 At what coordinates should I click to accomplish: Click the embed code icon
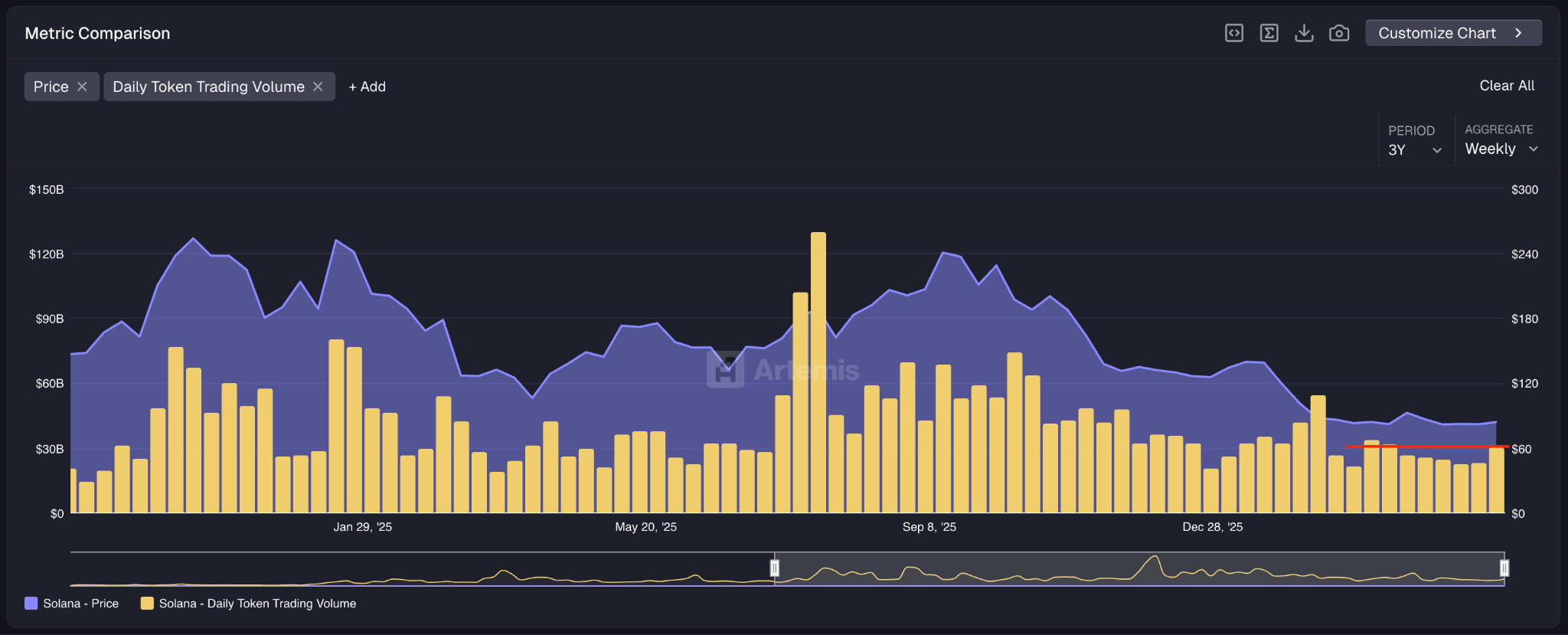[1233, 33]
